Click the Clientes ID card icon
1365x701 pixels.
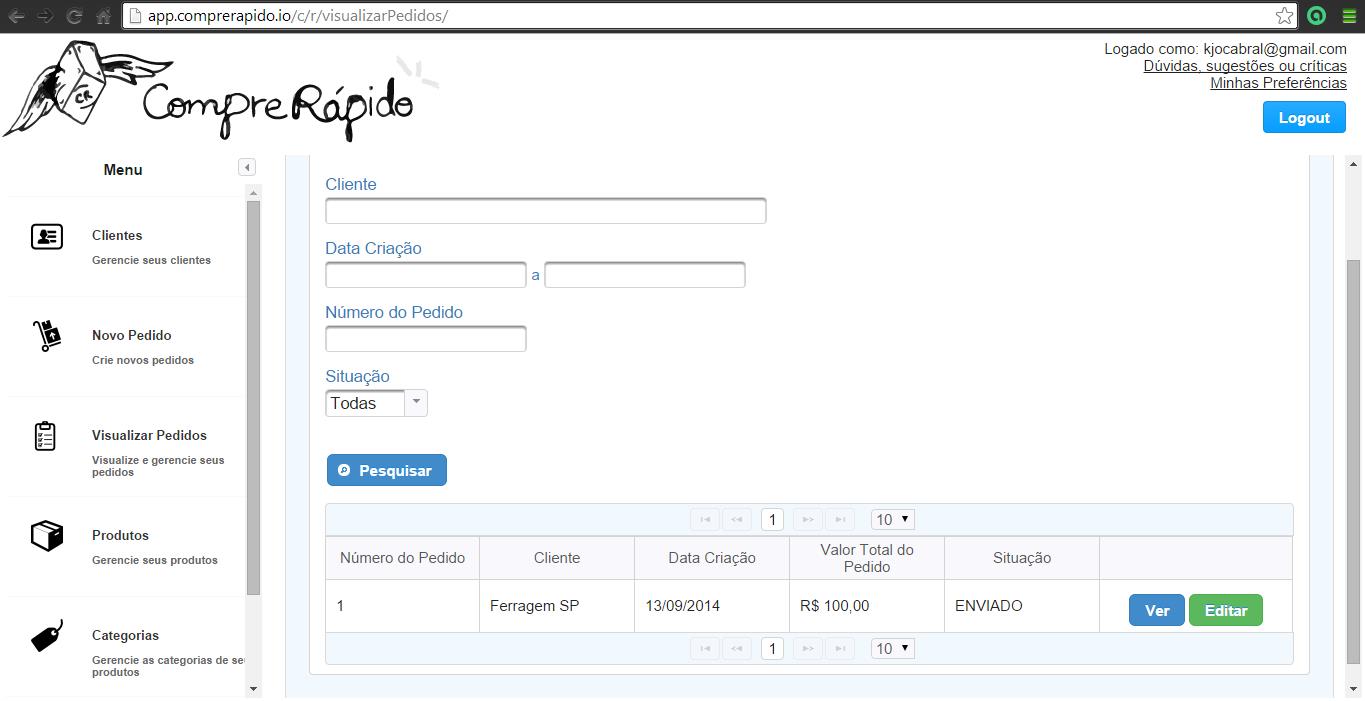tap(47, 237)
